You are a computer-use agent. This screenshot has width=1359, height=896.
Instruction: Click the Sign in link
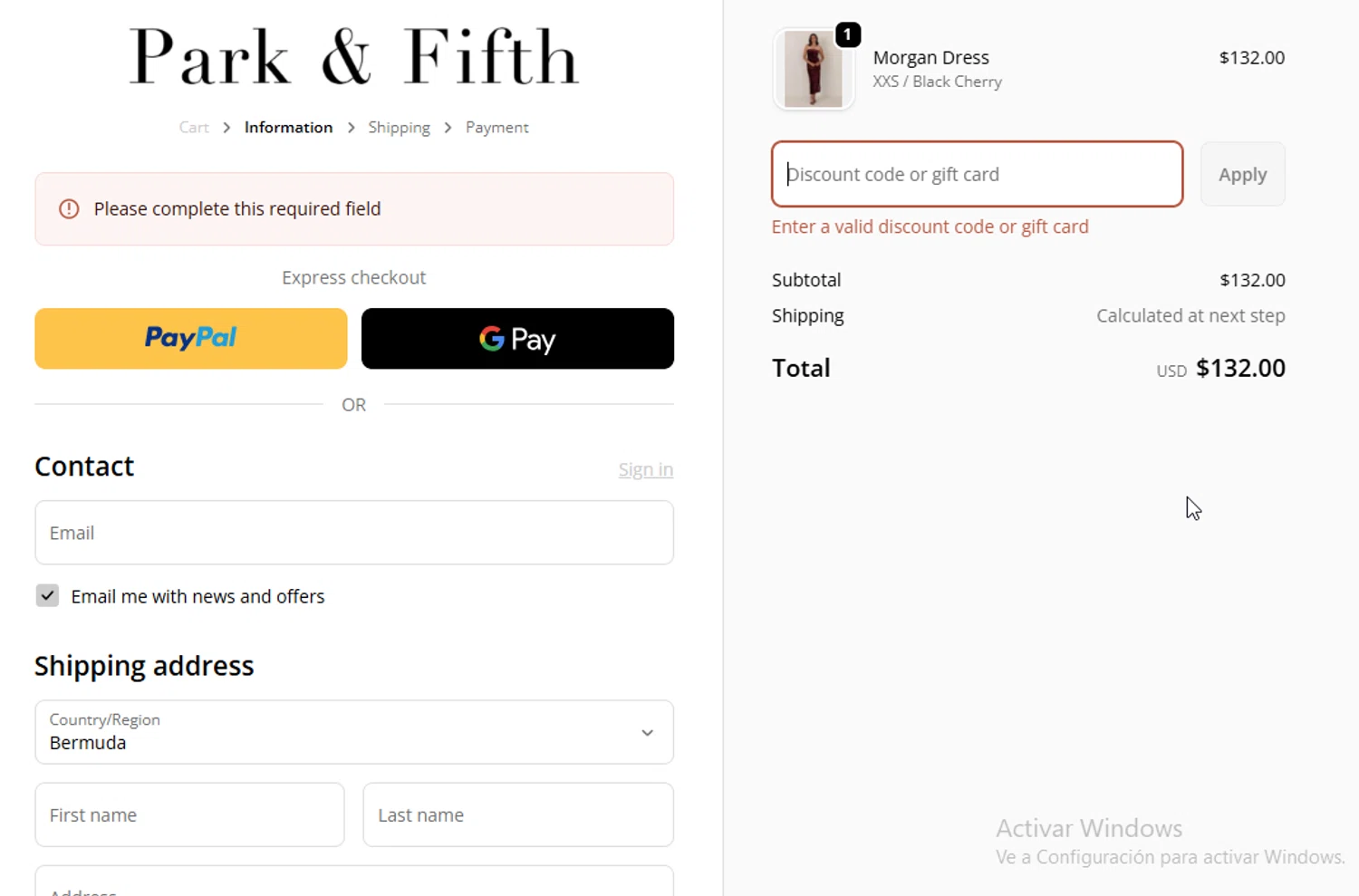(x=645, y=469)
